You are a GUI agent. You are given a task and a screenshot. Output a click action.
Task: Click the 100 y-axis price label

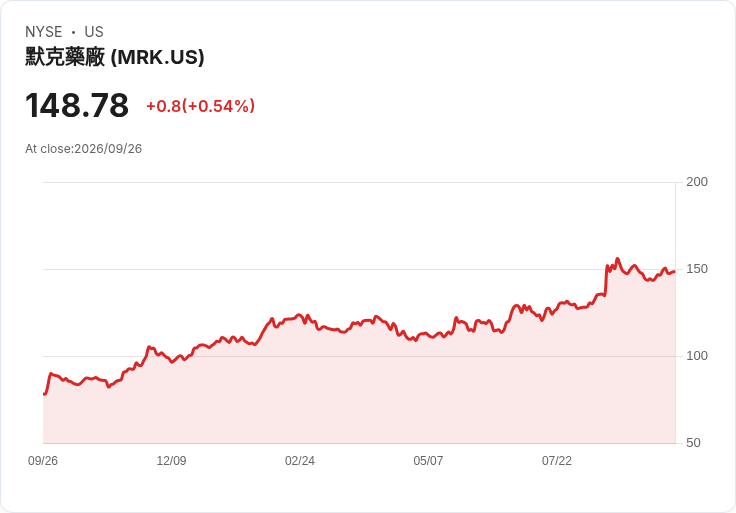pyautogui.click(x=697, y=356)
